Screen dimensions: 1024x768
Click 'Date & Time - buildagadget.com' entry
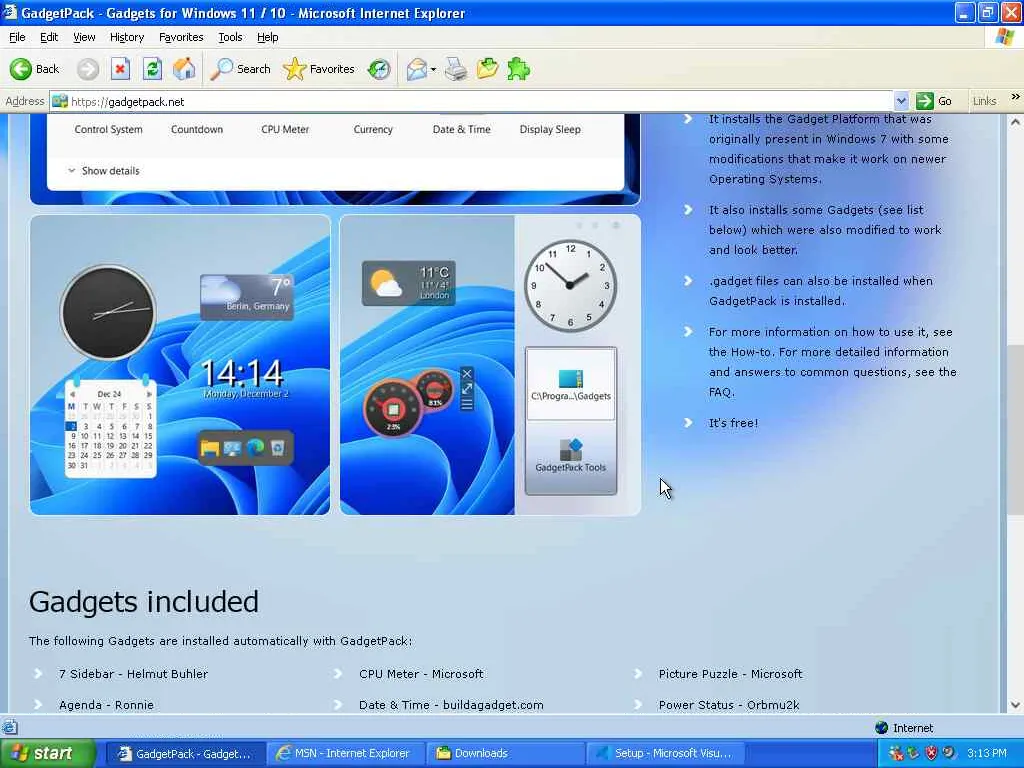451,705
